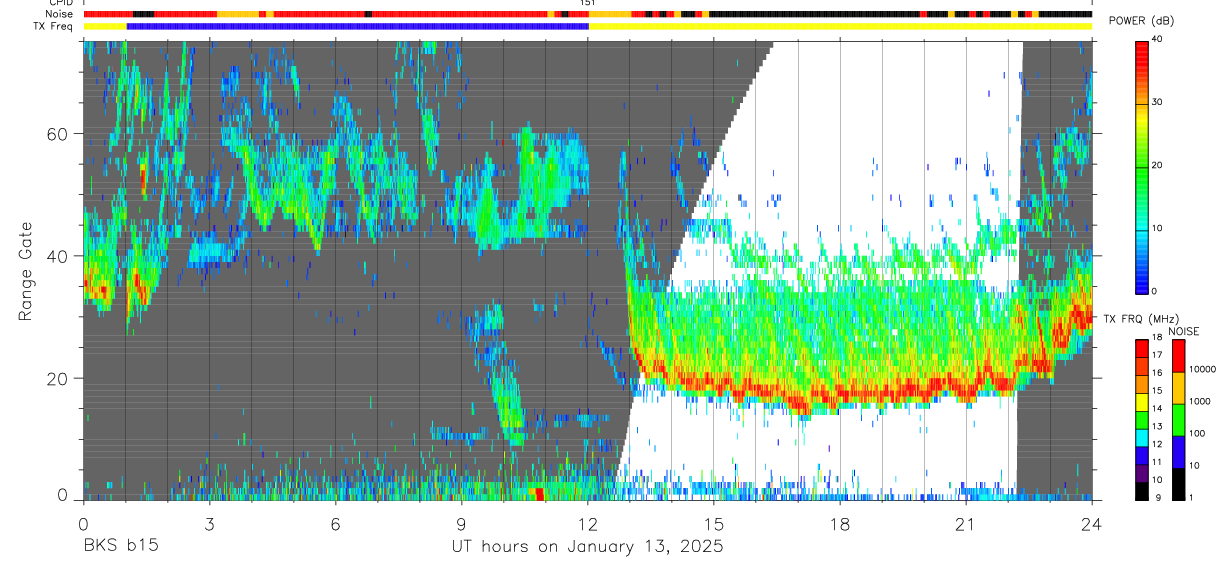Click the '15' tick on UT hours axis
Viewport: 1228px width, 567px height.
(714, 525)
